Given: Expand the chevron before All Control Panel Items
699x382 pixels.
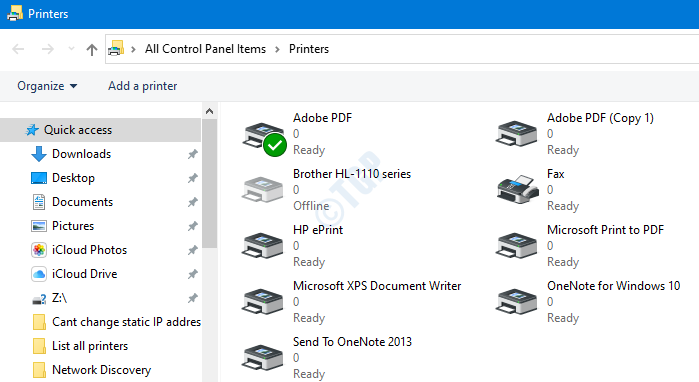Looking at the screenshot, I should [133, 49].
